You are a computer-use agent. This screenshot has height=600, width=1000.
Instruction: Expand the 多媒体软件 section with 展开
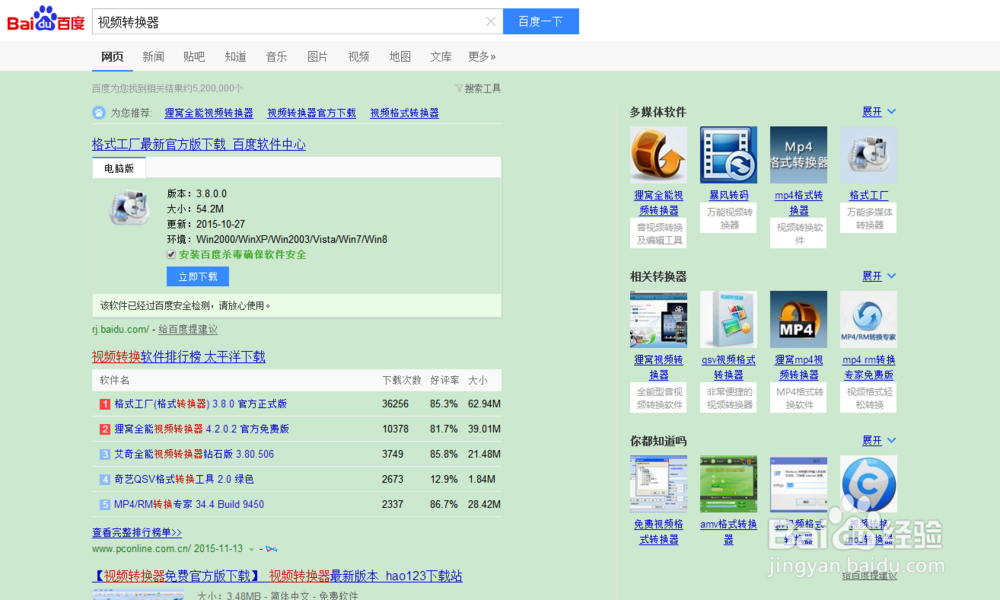[x=879, y=112]
